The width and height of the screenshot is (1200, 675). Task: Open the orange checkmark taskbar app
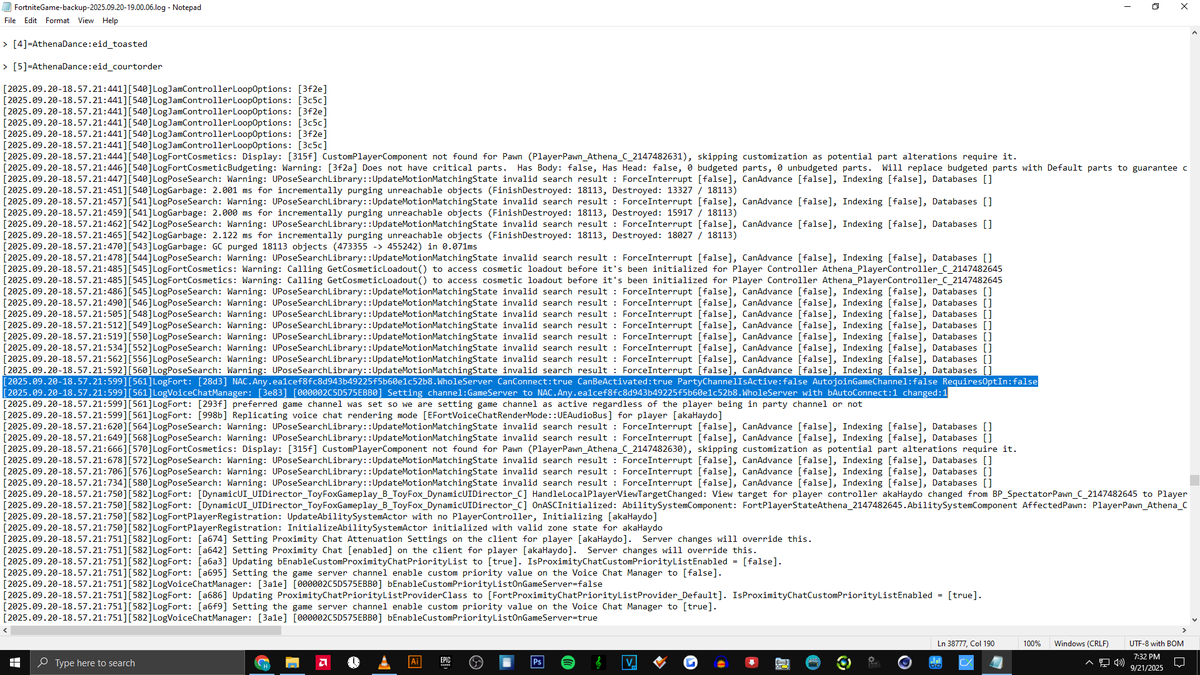[659, 662]
